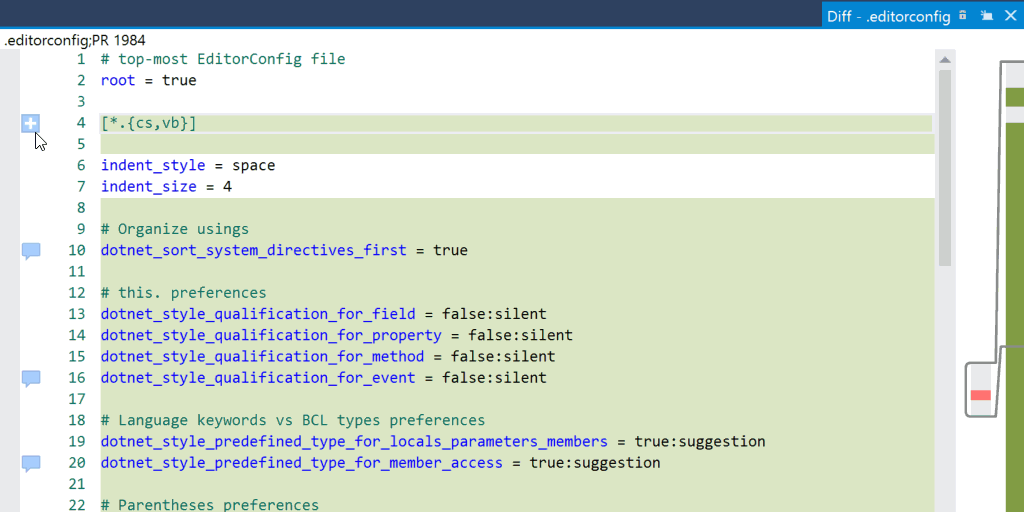This screenshot has width=1024, height=512.
Task: Click the 'root = true' line
Action: 148,80
